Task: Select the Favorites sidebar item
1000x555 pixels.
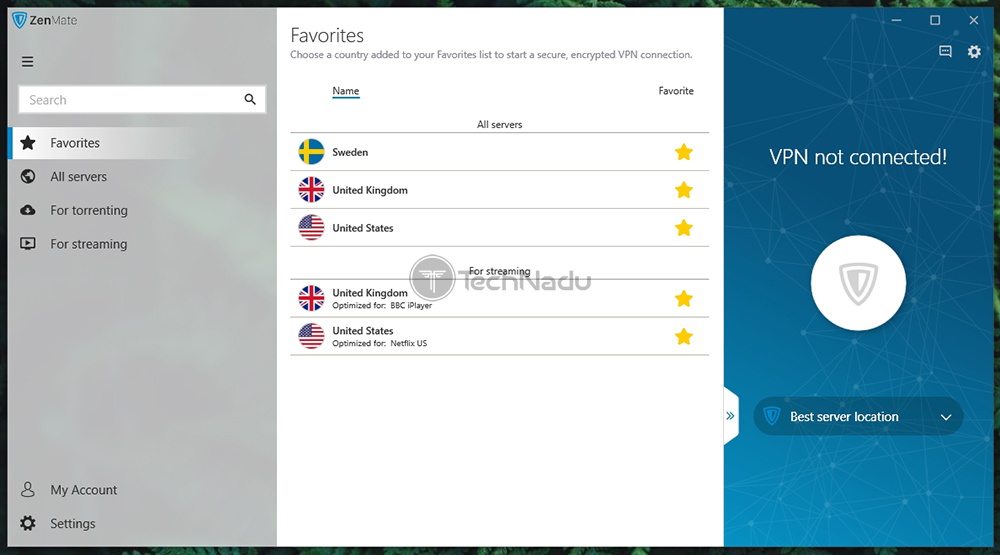Action: [142, 143]
